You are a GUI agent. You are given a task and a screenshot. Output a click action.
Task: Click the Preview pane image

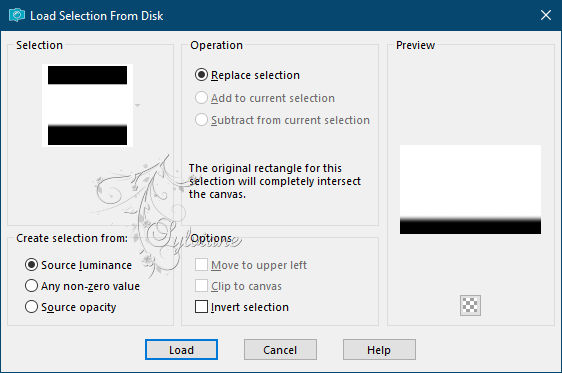[x=470, y=190]
